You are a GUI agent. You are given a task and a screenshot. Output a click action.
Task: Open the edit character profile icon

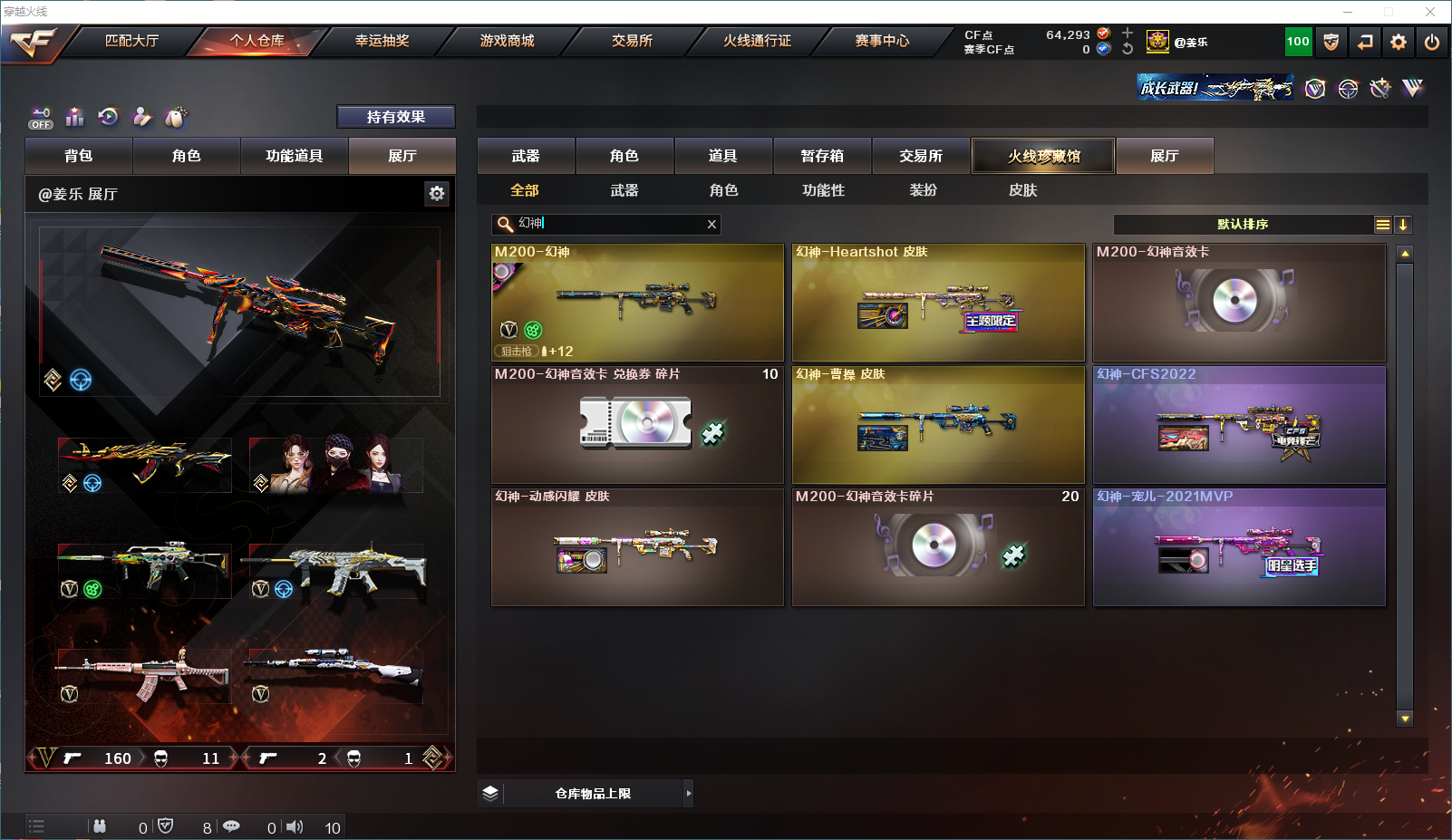142,117
